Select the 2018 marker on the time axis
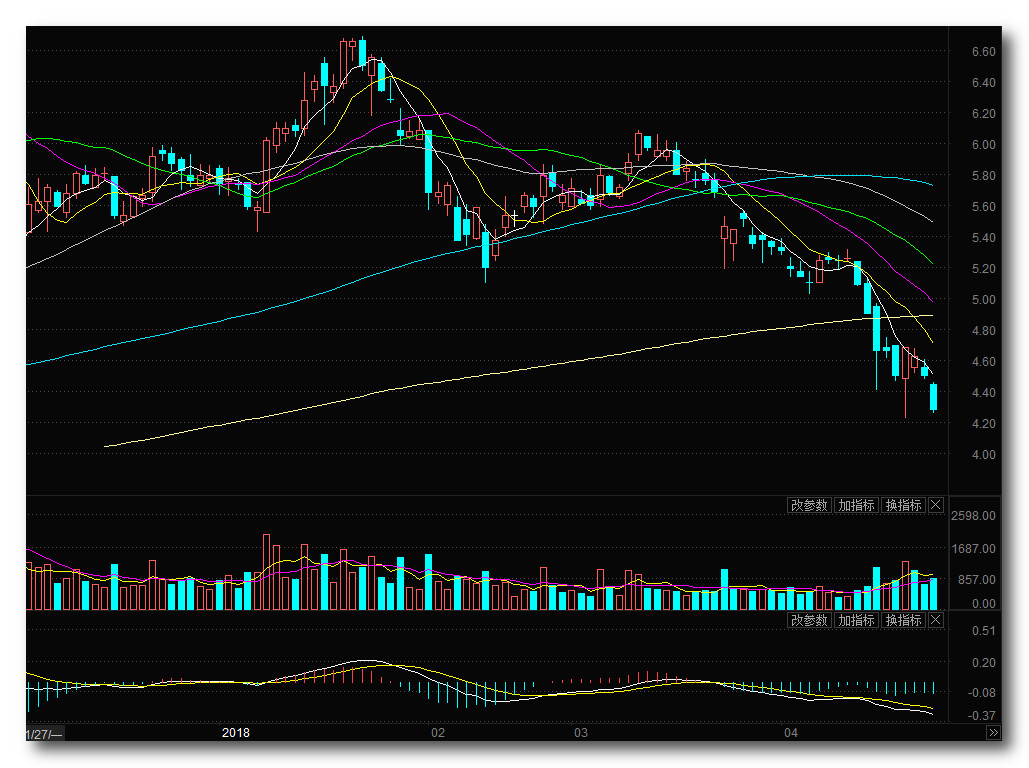This screenshot has width=1029, height=768. tap(235, 733)
